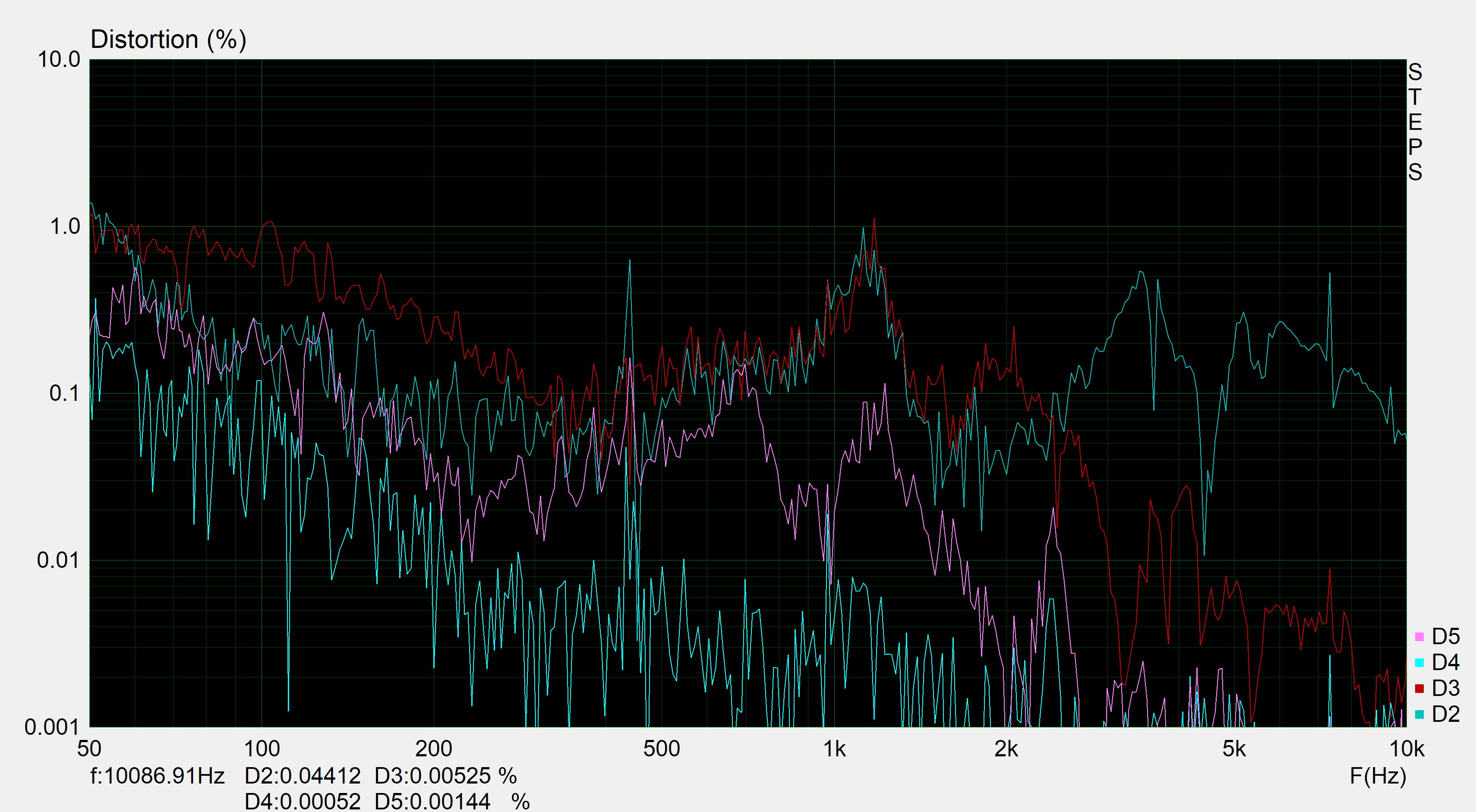Click the D2:0.04412 readout value
Screen dimensions: 1476x812
click(x=303, y=777)
